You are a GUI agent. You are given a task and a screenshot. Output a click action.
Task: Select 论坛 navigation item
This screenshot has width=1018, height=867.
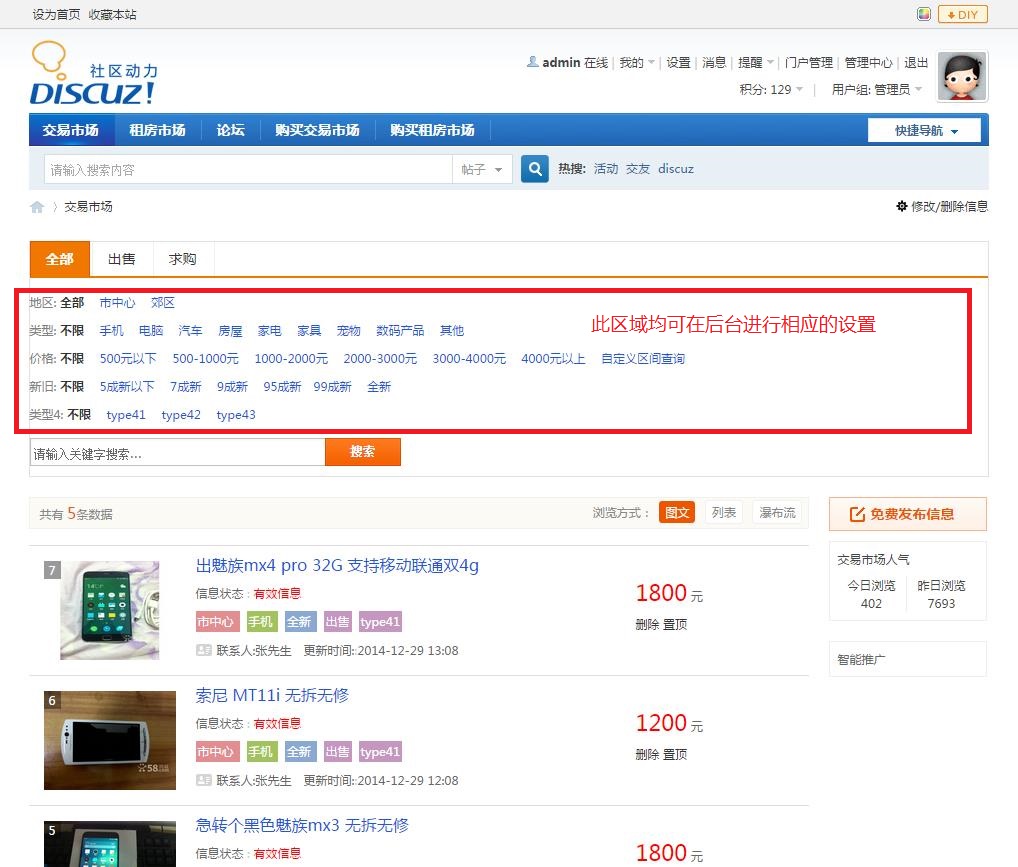tap(230, 130)
